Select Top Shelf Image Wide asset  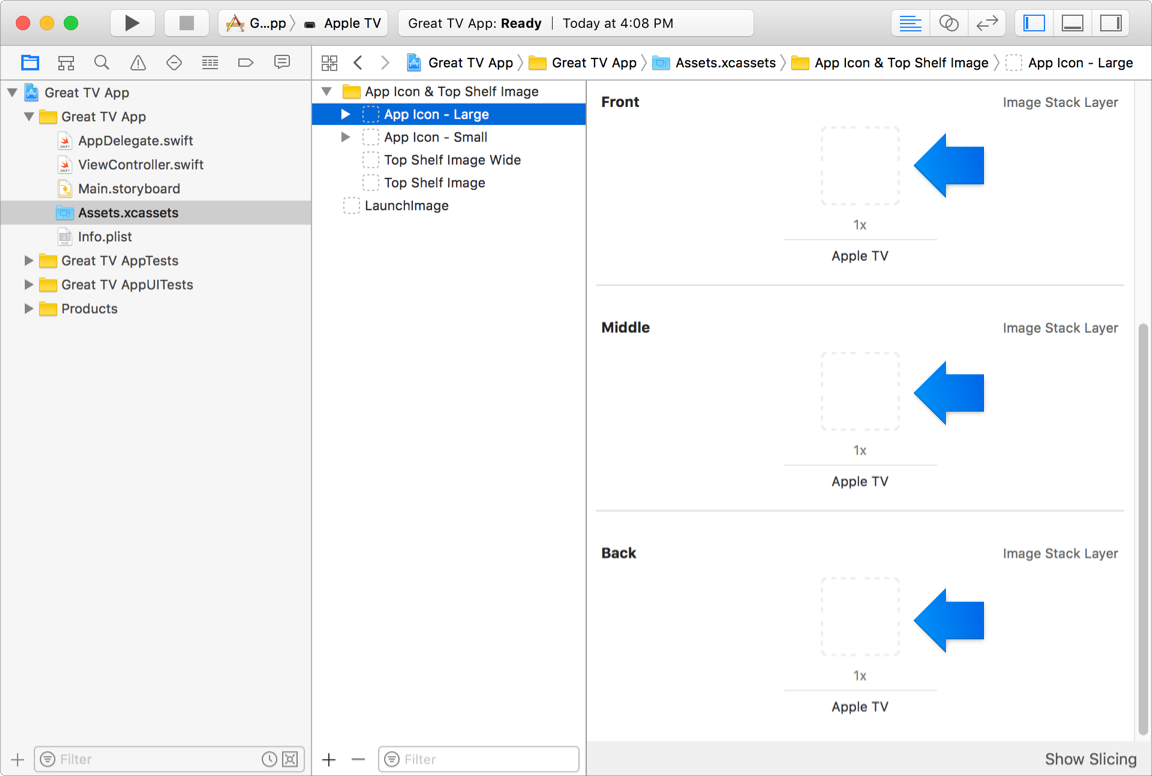coord(452,160)
